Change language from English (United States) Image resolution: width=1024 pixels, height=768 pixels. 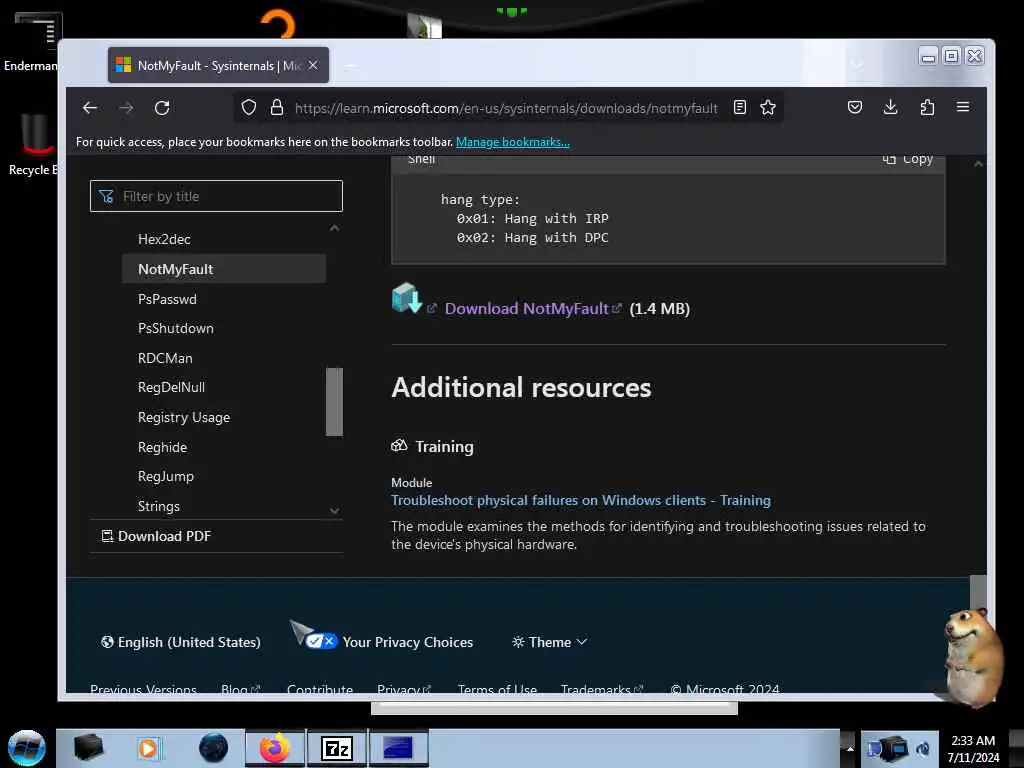tap(181, 643)
